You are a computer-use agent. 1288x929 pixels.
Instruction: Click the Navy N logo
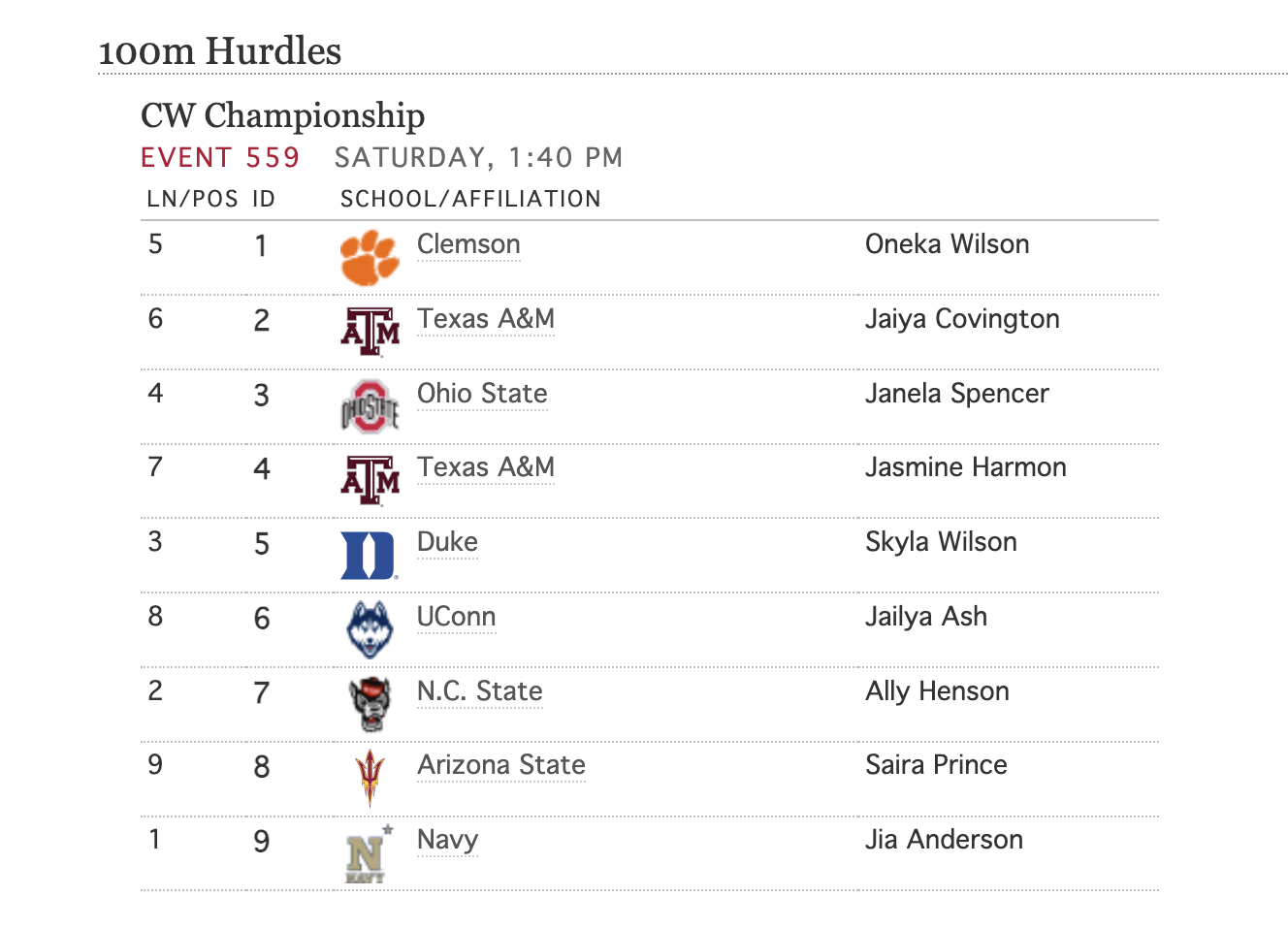coord(367,854)
